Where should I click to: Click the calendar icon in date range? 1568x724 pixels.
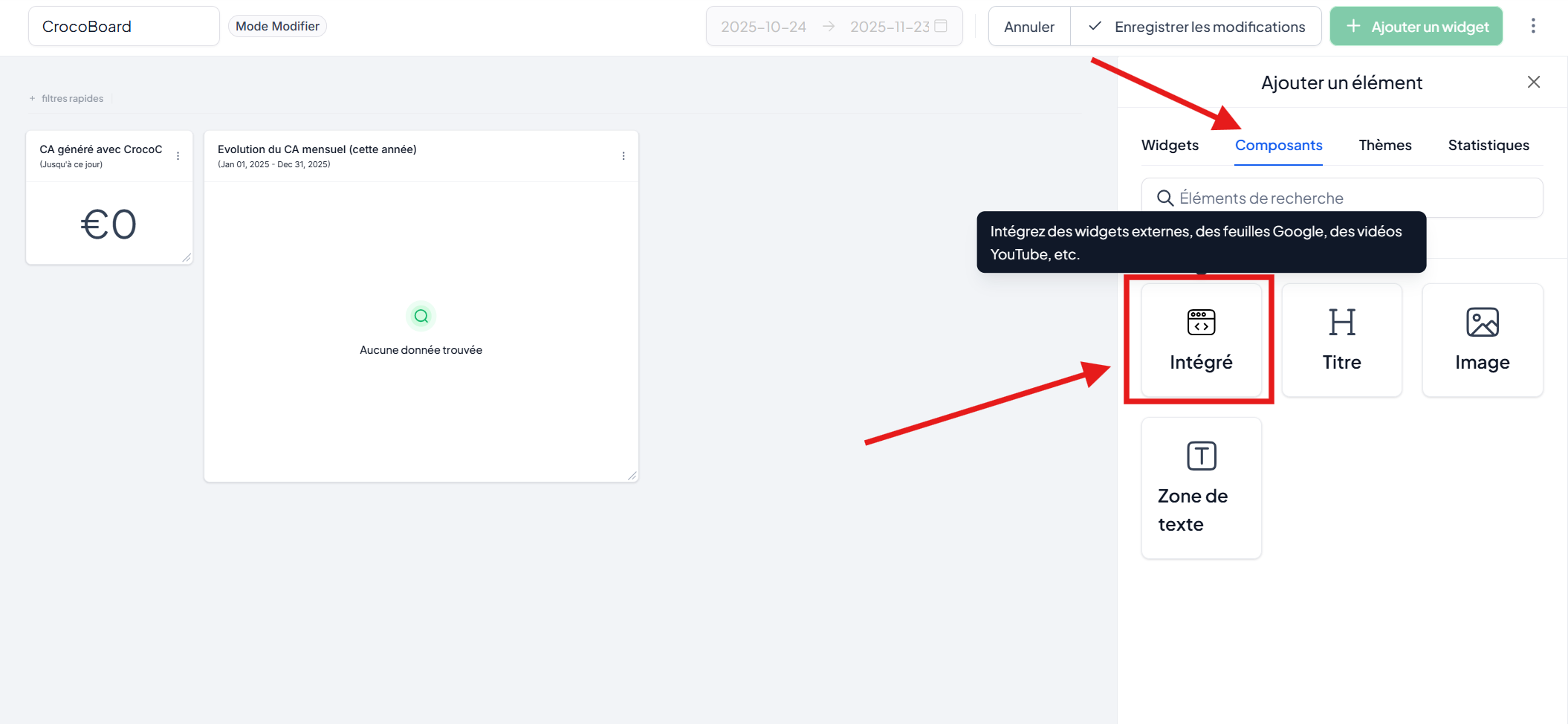point(941,26)
